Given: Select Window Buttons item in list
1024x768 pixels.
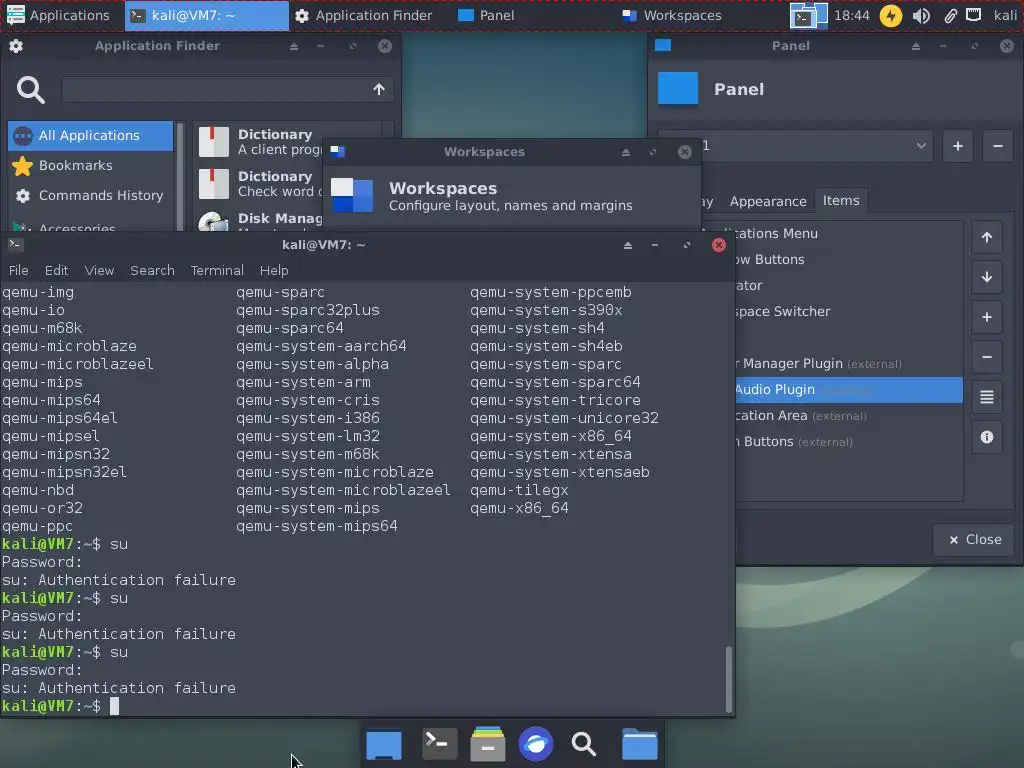Looking at the screenshot, I should point(849,259).
